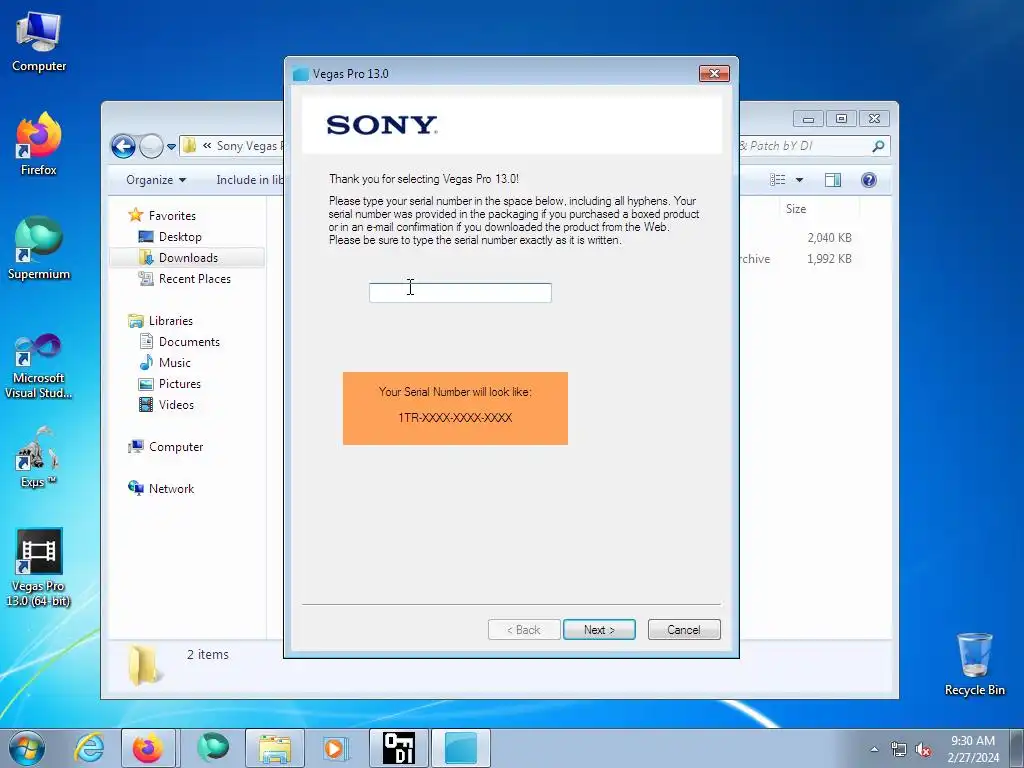Open Music library
The image size is (1024, 768).
pyautogui.click(x=174, y=362)
